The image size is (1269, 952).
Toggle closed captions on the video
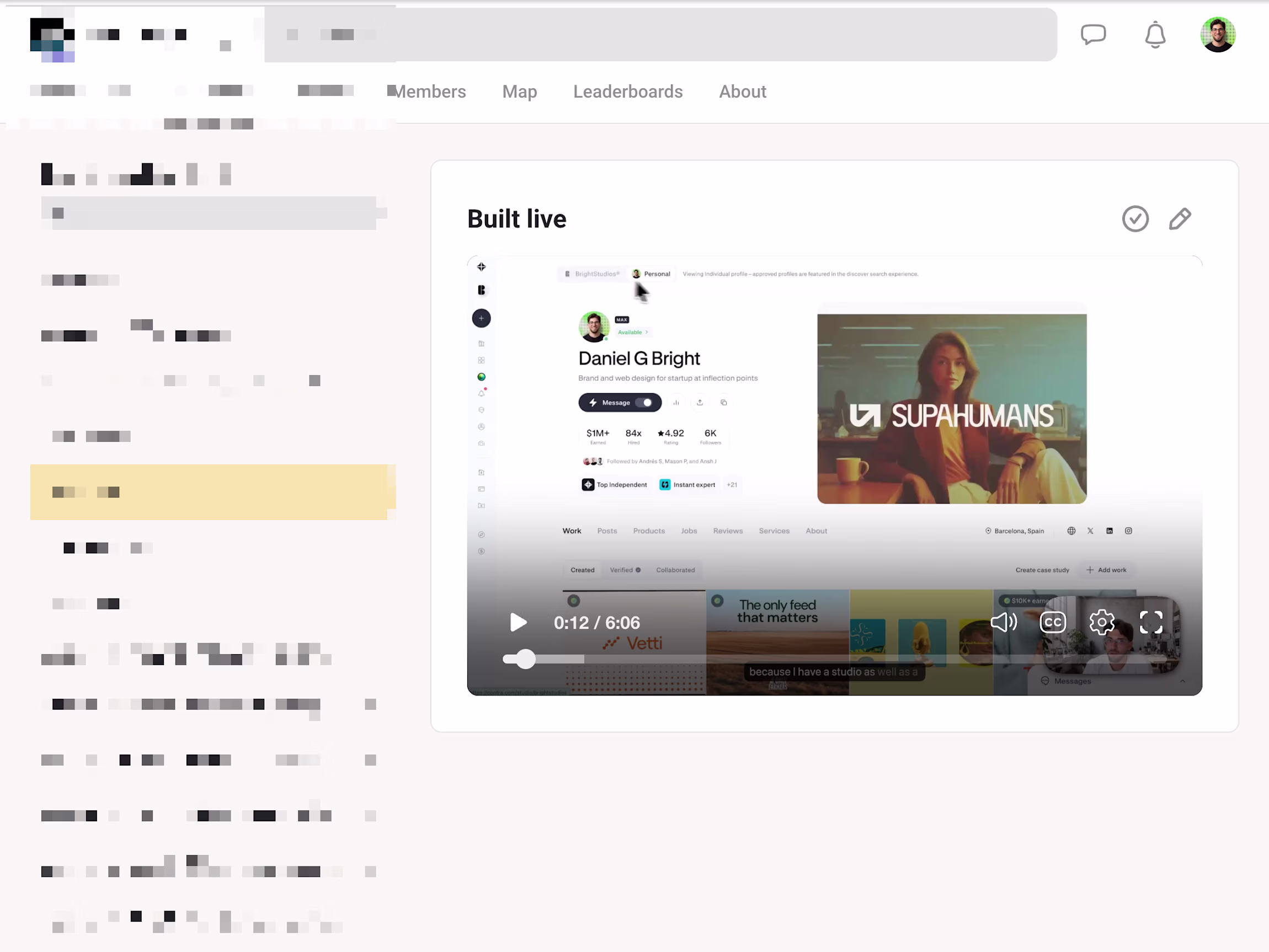[x=1053, y=622]
